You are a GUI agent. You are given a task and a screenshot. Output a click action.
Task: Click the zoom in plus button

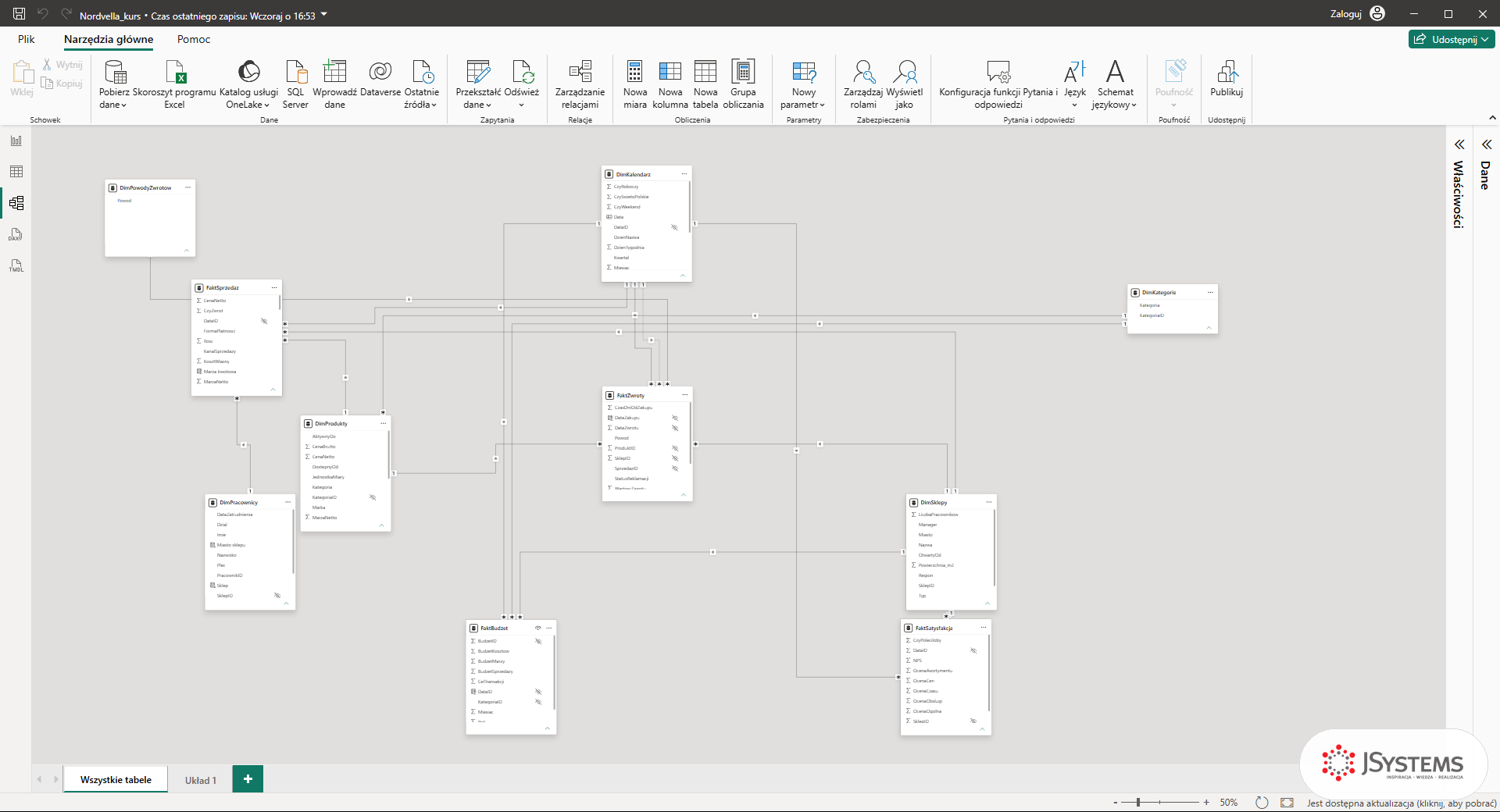pos(1206,802)
